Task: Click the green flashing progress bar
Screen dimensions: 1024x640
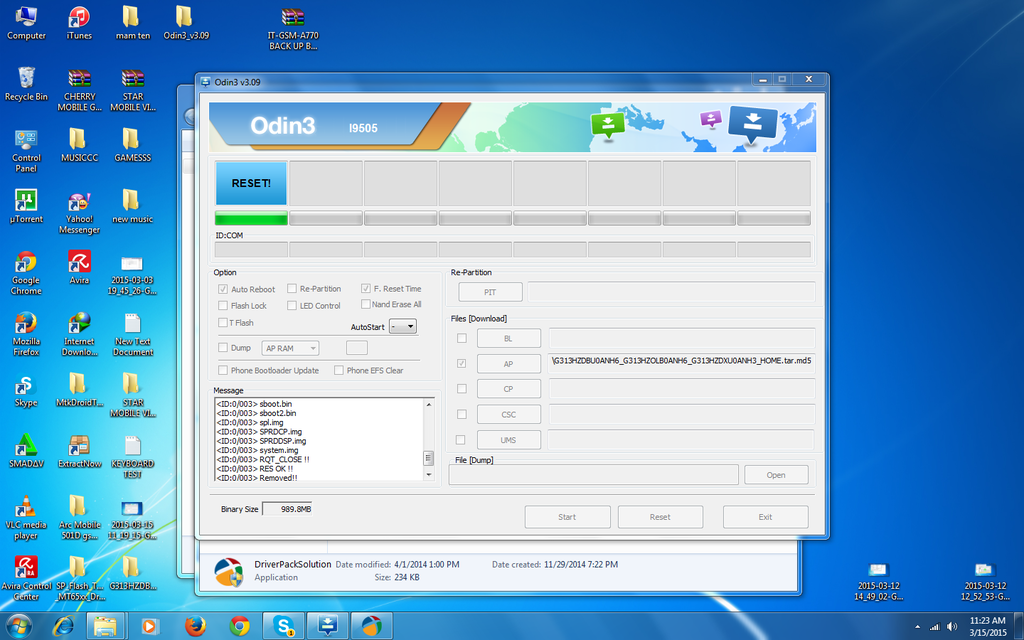Action: click(249, 217)
